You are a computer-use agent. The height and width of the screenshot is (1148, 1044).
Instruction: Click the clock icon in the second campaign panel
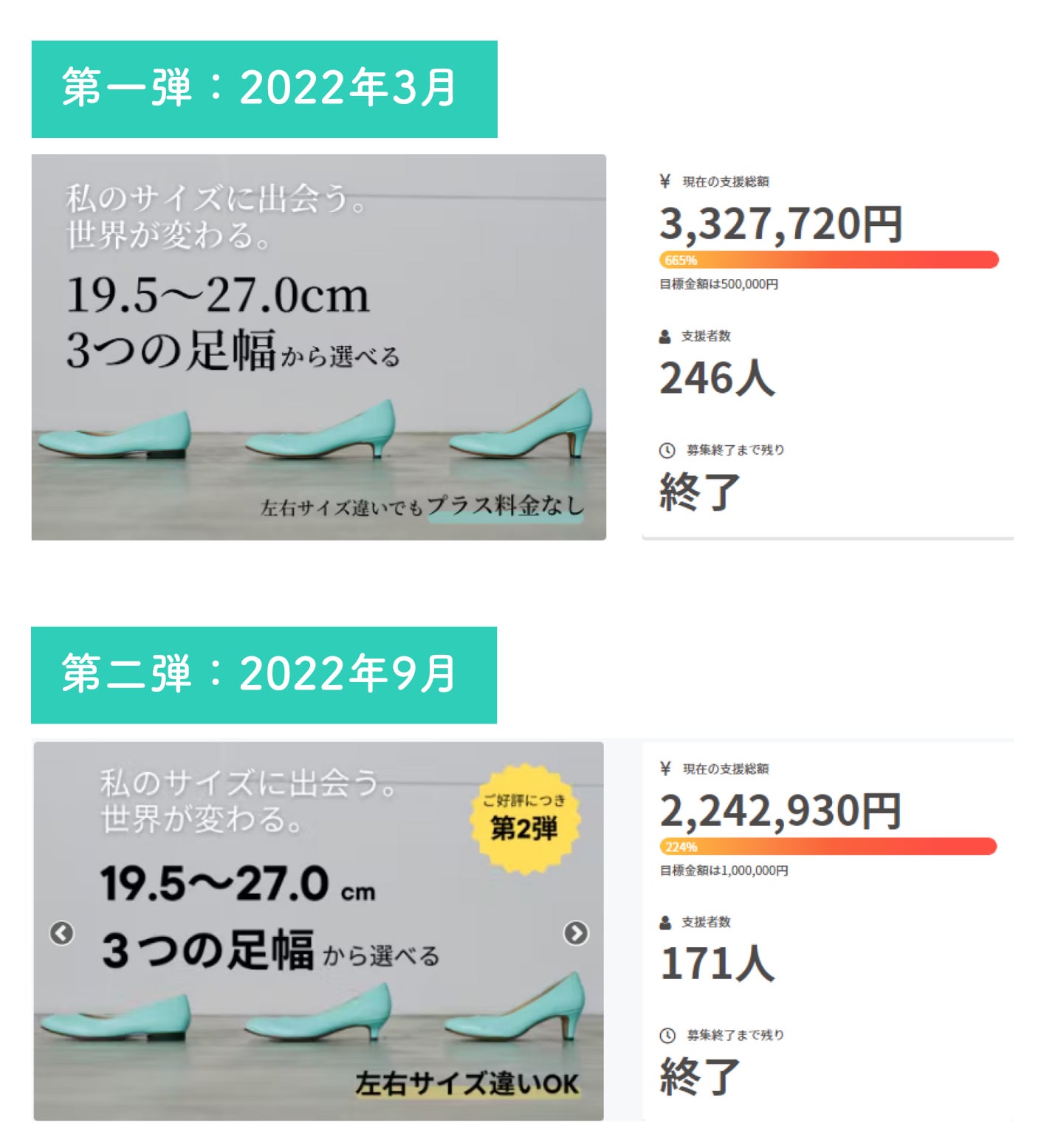pos(667,1035)
